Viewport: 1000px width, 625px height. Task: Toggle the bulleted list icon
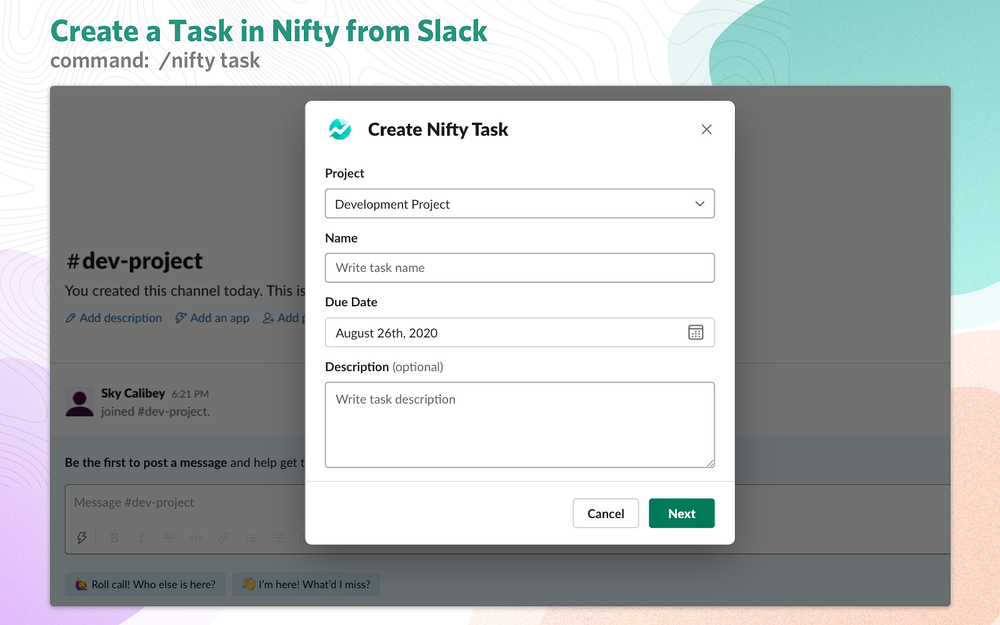tap(278, 538)
